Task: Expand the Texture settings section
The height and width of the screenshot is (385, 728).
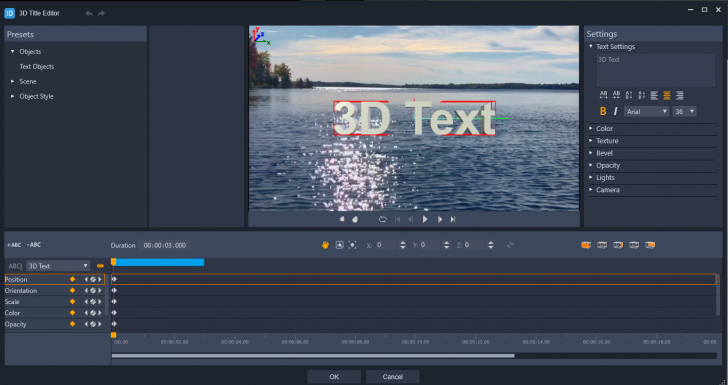Action: tap(591, 141)
